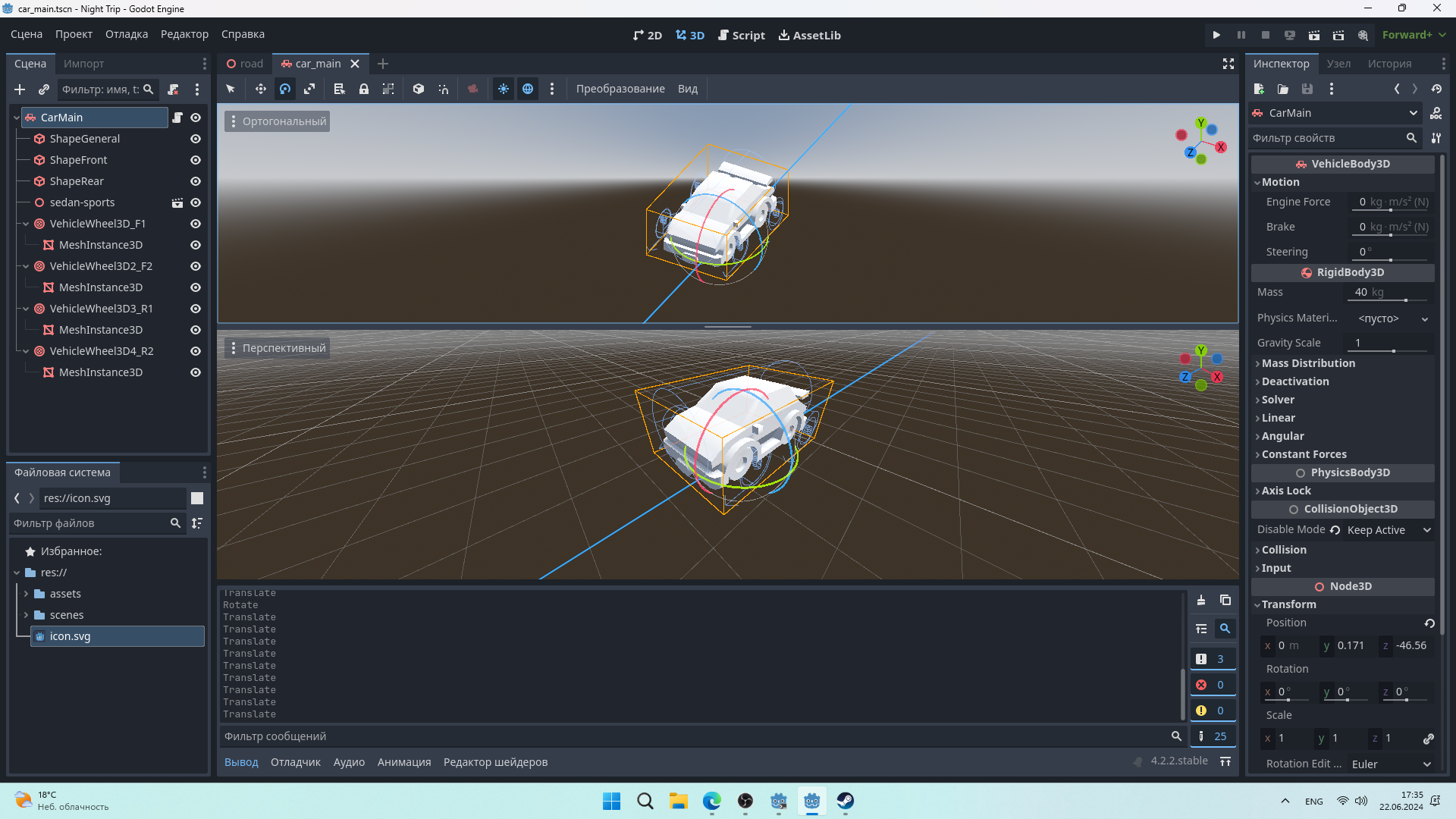The height and width of the screenshot is (819, 1456).
Task: Hide the VehicleWheel3D_F1 node
Action: [196, 224]
